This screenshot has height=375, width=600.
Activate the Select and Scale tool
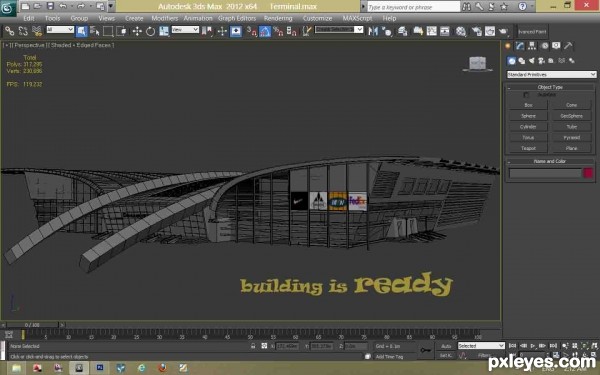164,31
